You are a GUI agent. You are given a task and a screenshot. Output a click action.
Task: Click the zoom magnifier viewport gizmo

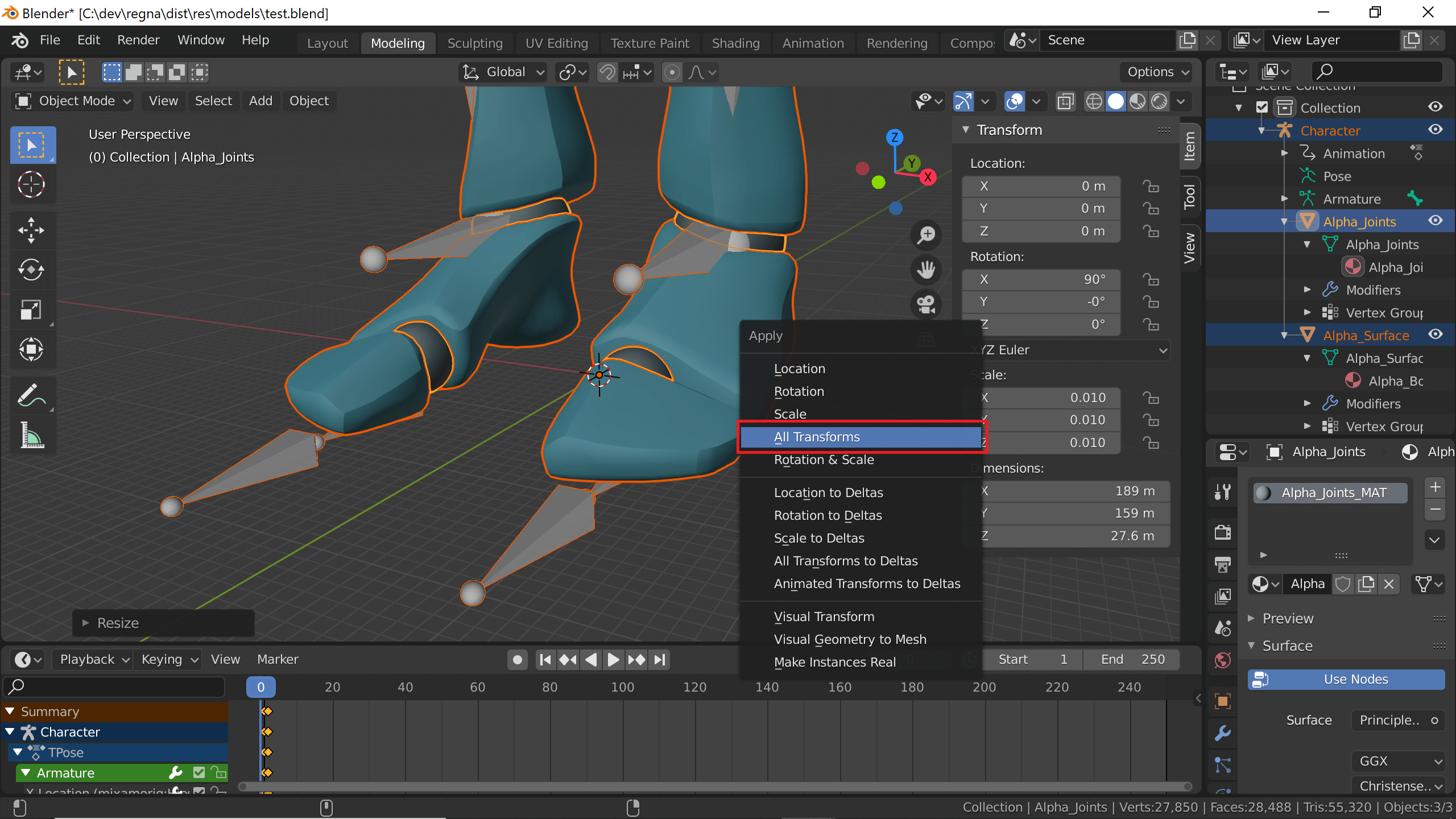[926, 234]
